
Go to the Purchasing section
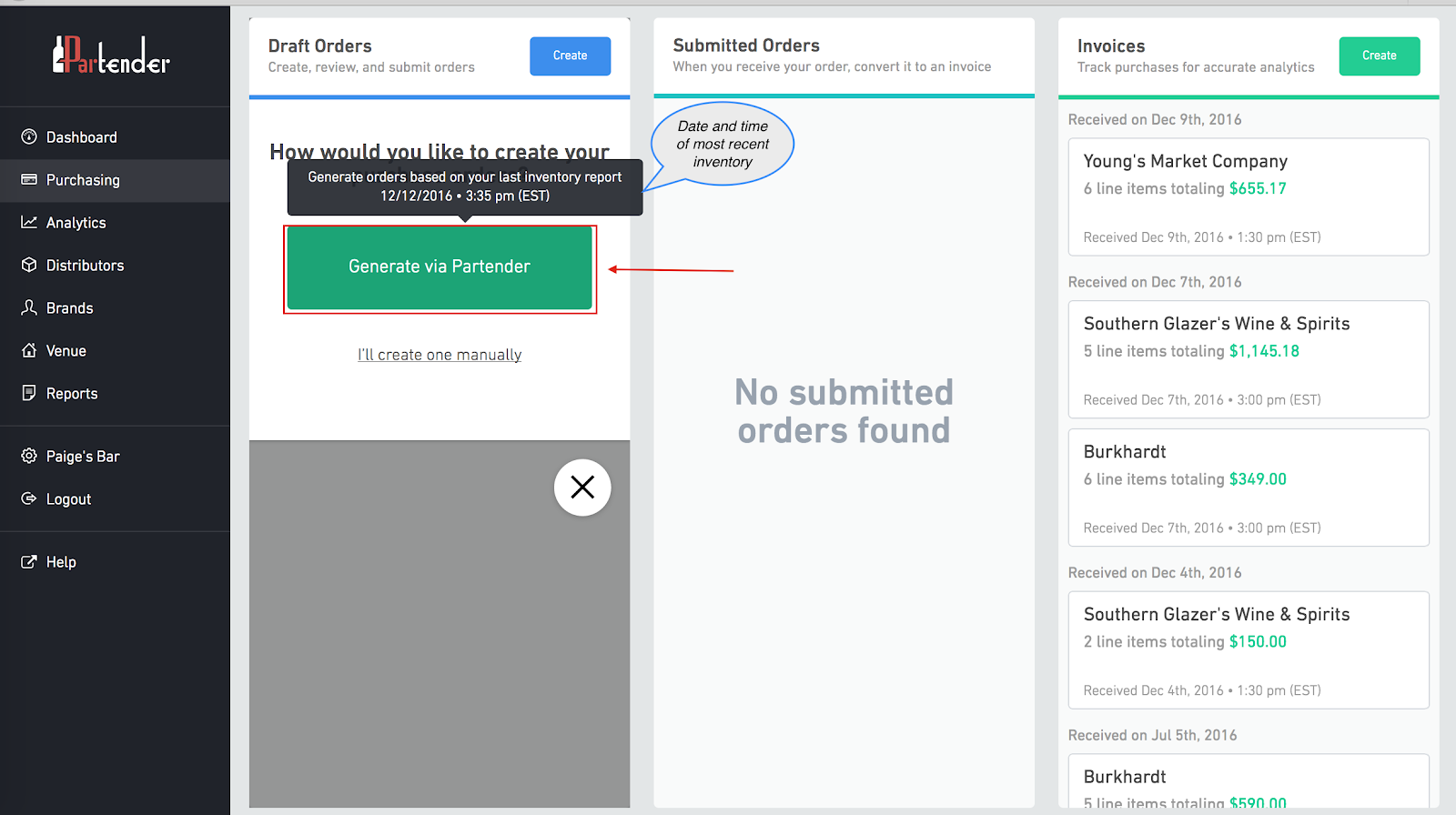coord(115,180)
